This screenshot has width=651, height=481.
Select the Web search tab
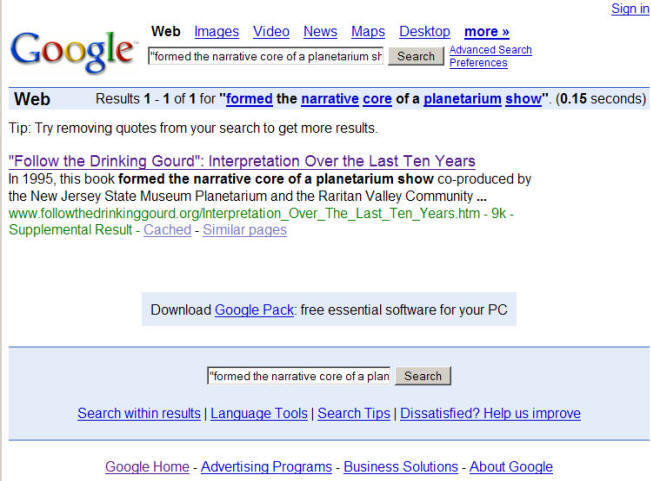(x=166, y=32)
